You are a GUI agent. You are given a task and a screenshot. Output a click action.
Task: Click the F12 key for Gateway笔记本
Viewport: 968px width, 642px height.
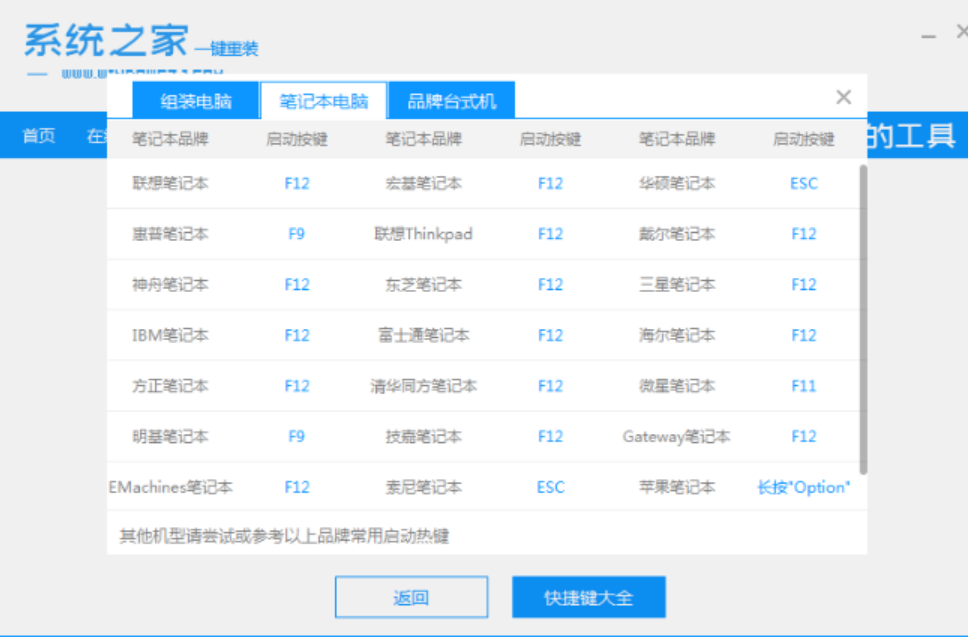click(x=804, y=436)
